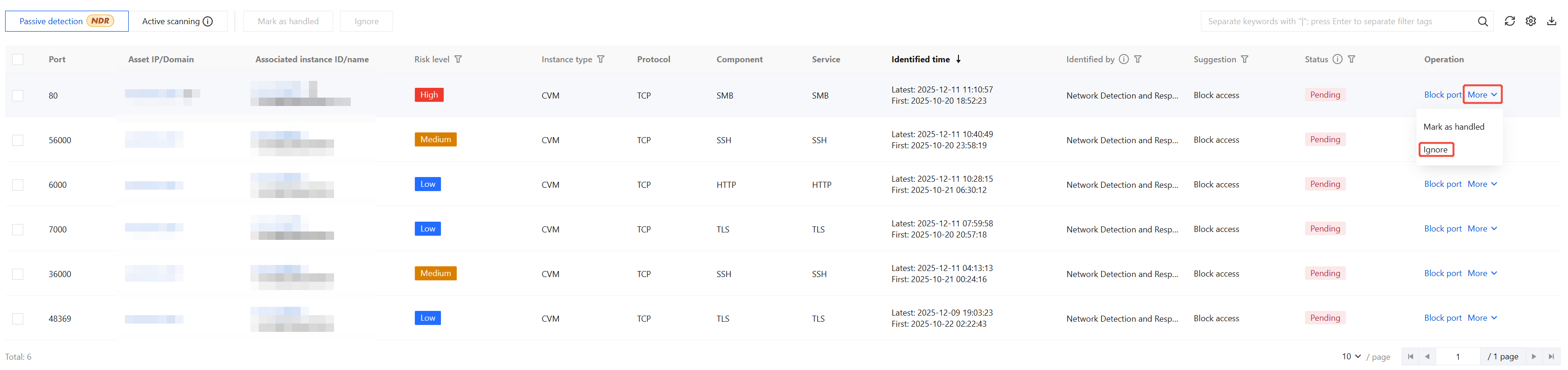1568x370 pixels.
Task: Check the port 56000 row
Action: tap(18, 140)
